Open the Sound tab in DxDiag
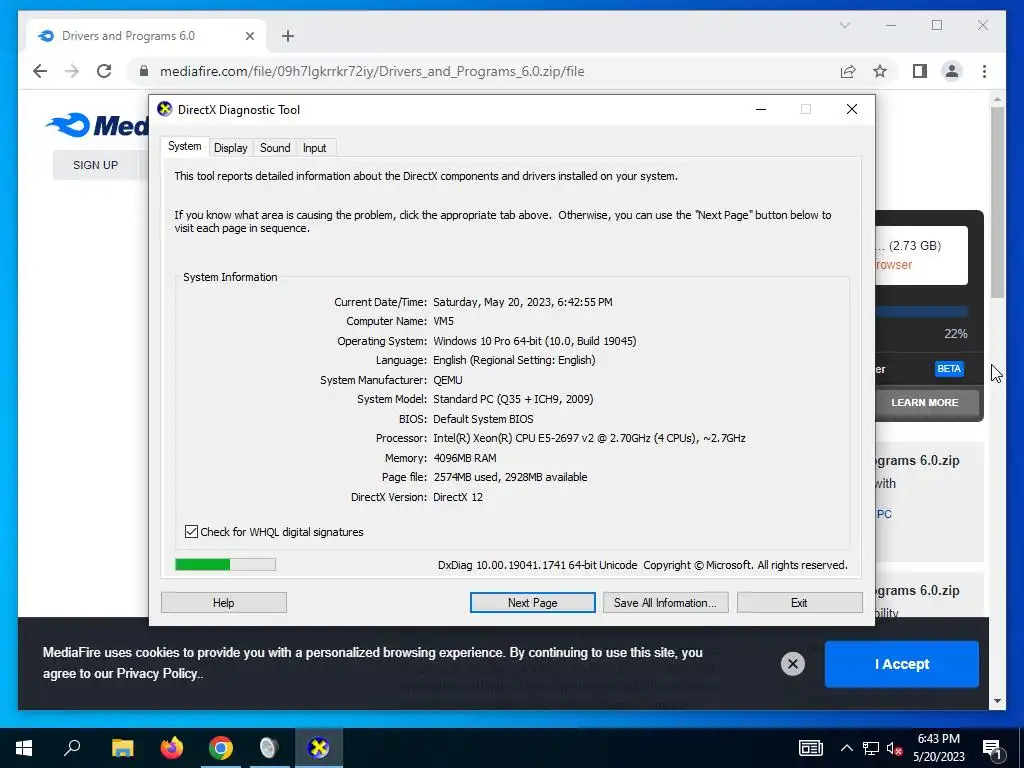 [275, 148]
